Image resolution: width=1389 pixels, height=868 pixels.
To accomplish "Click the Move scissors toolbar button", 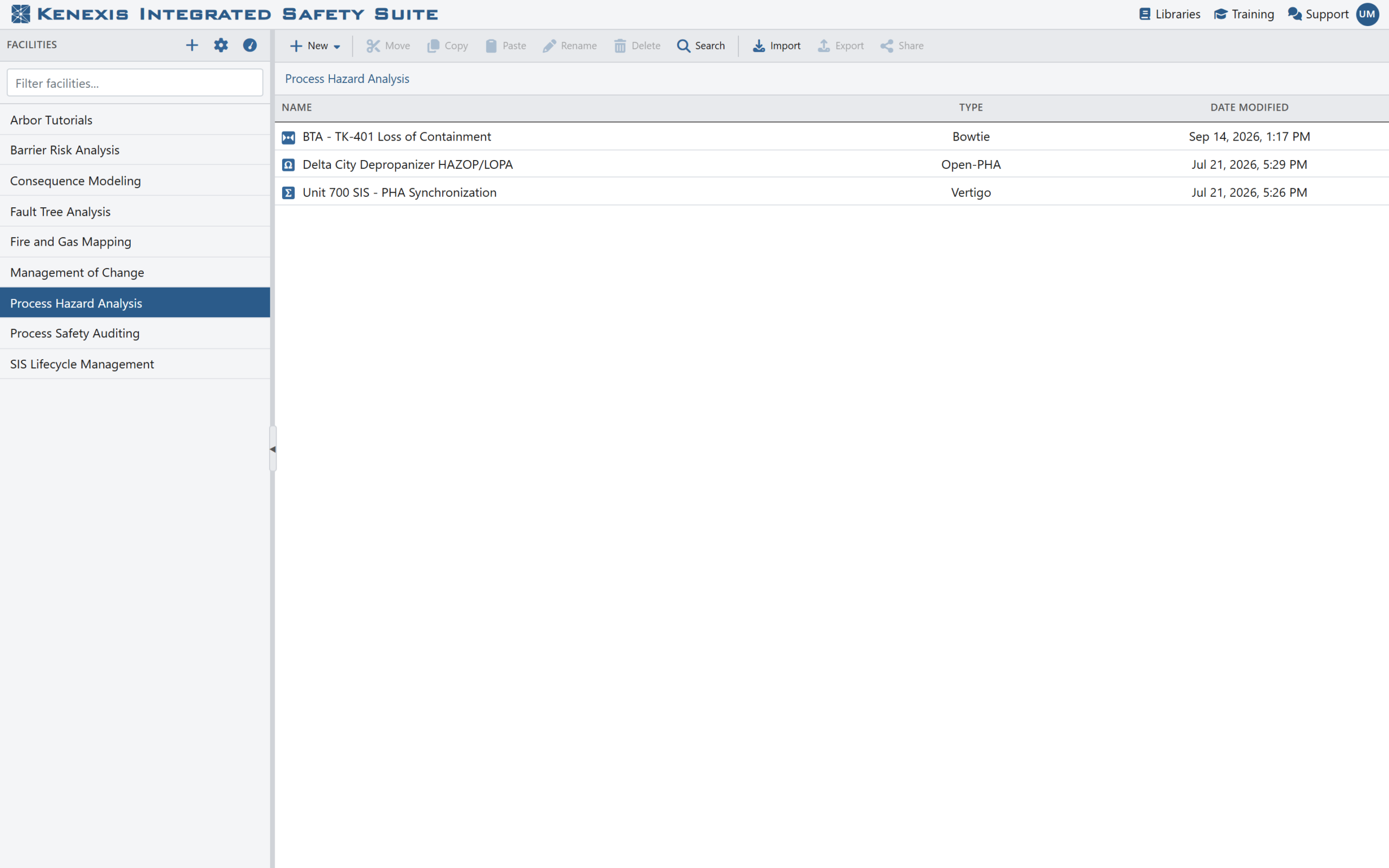I will pos(388,46).
